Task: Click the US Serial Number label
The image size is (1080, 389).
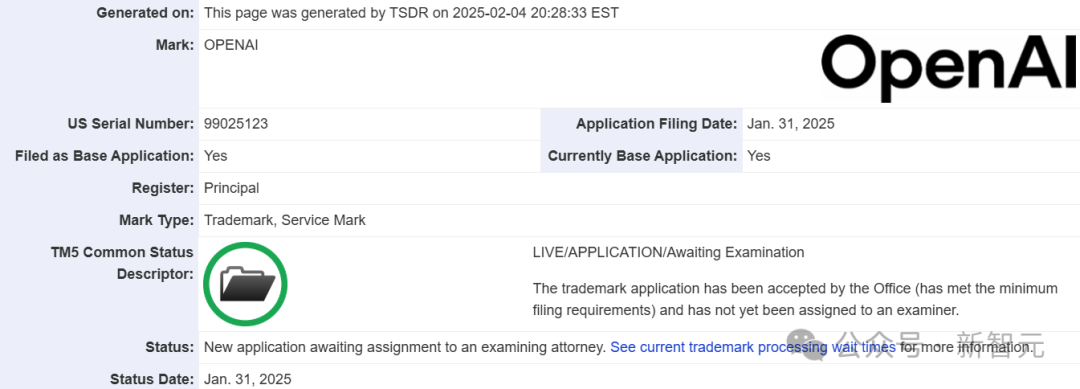Action: (x=131, y=124)
